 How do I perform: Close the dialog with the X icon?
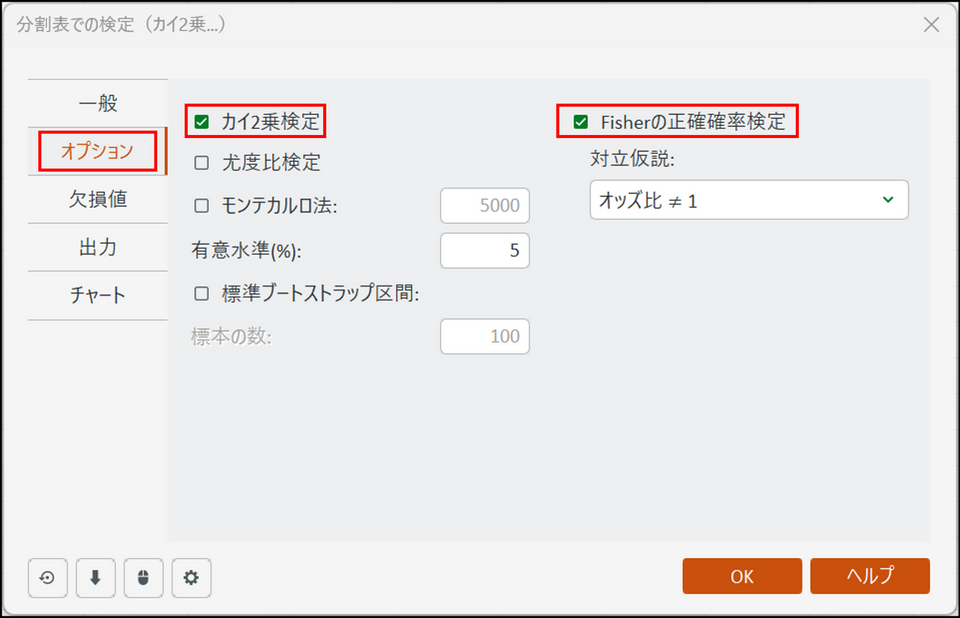(931, 25)
